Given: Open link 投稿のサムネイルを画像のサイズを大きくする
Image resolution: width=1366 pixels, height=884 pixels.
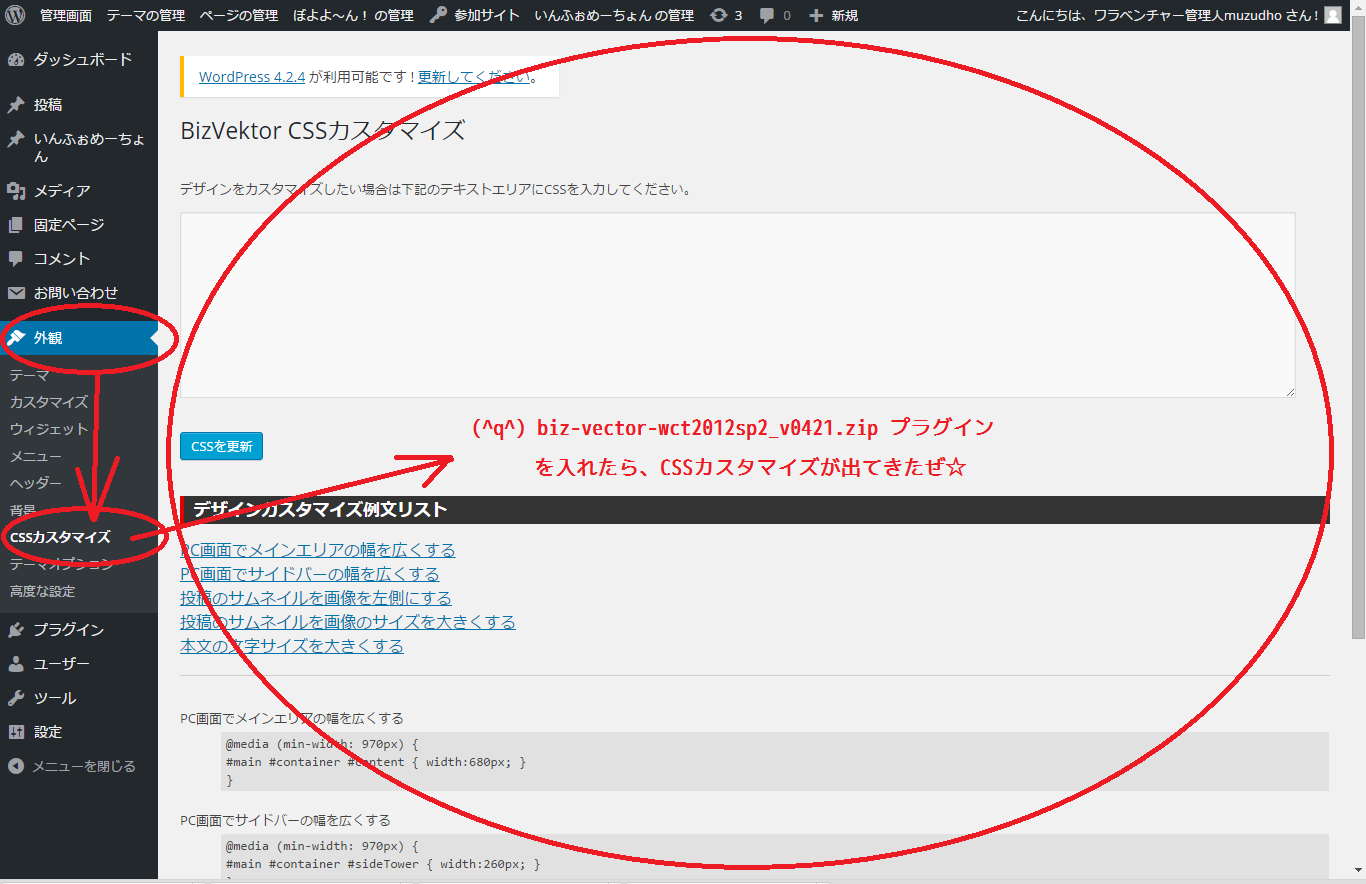Looking at the screenshot, I should [x=348, y=622].
